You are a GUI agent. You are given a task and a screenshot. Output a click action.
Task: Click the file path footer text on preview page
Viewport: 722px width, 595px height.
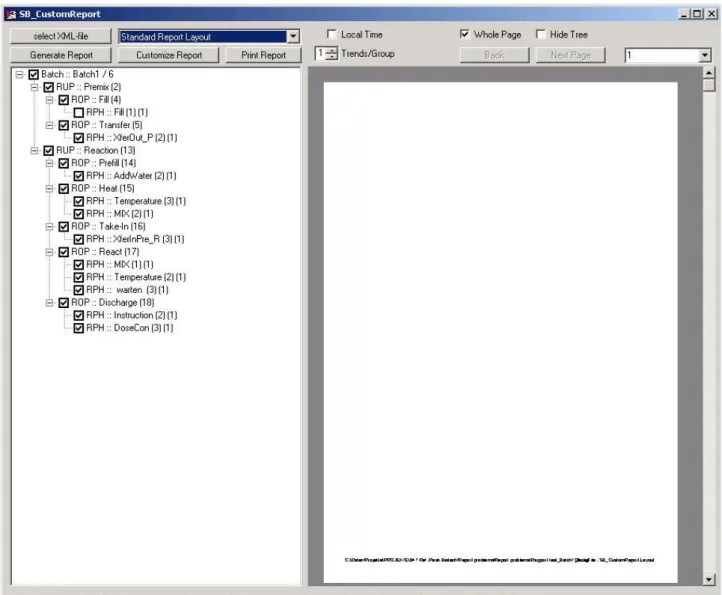tap(499, 560)
